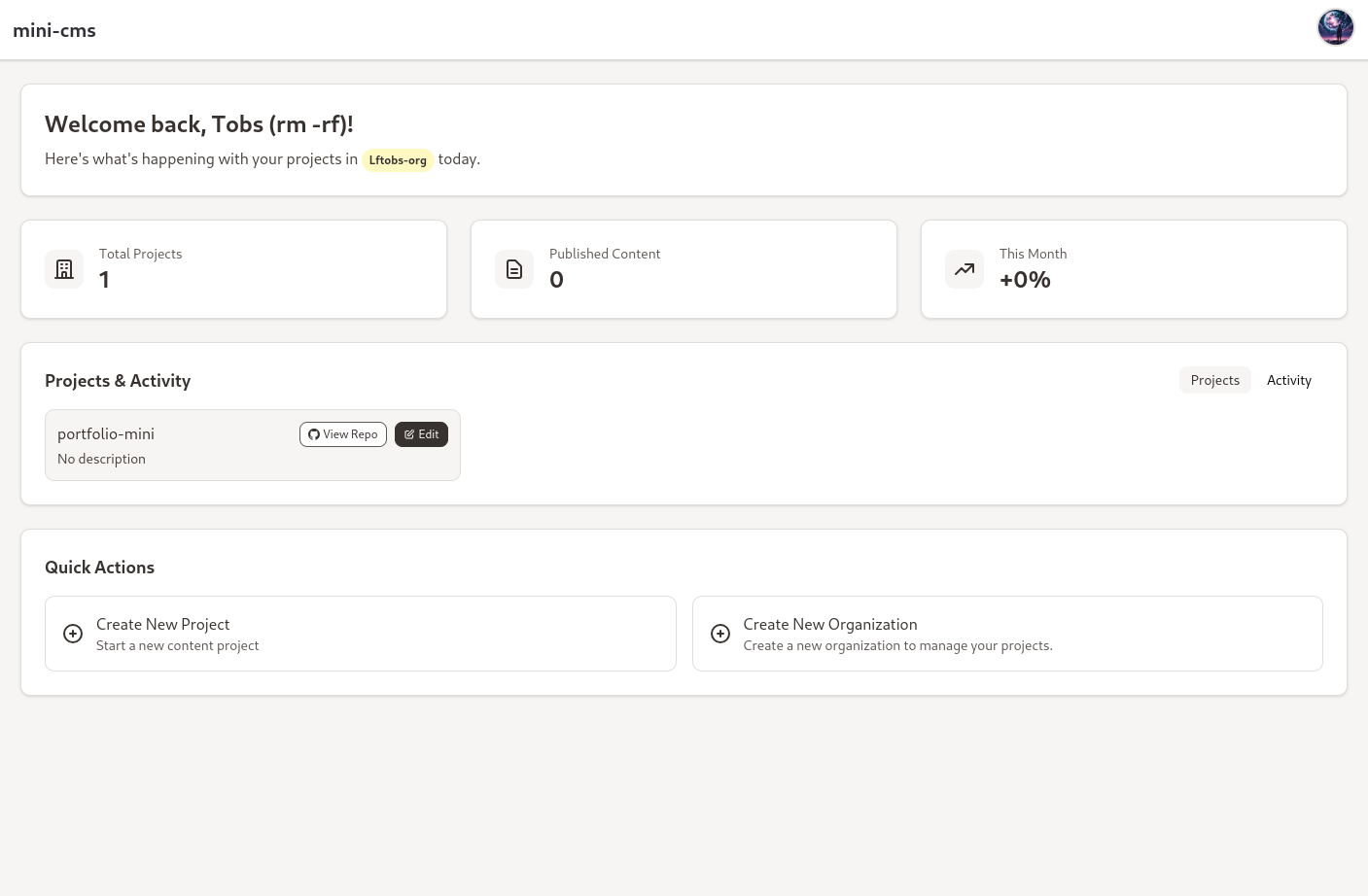Click the Welcome back heading
The image size is (1368, 896).
(198, 124)
